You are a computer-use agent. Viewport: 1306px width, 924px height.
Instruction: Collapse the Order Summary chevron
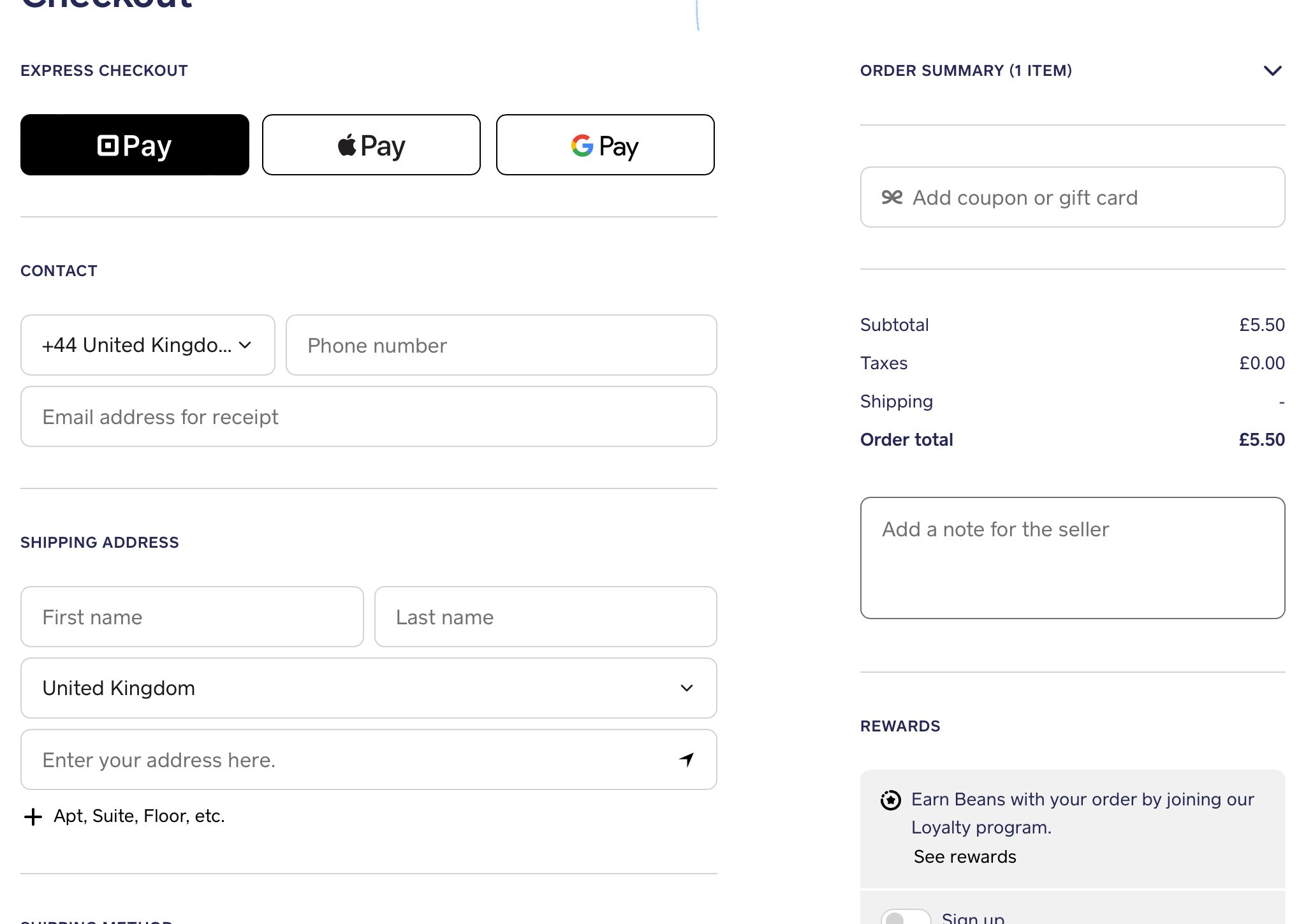(1272, 71)
